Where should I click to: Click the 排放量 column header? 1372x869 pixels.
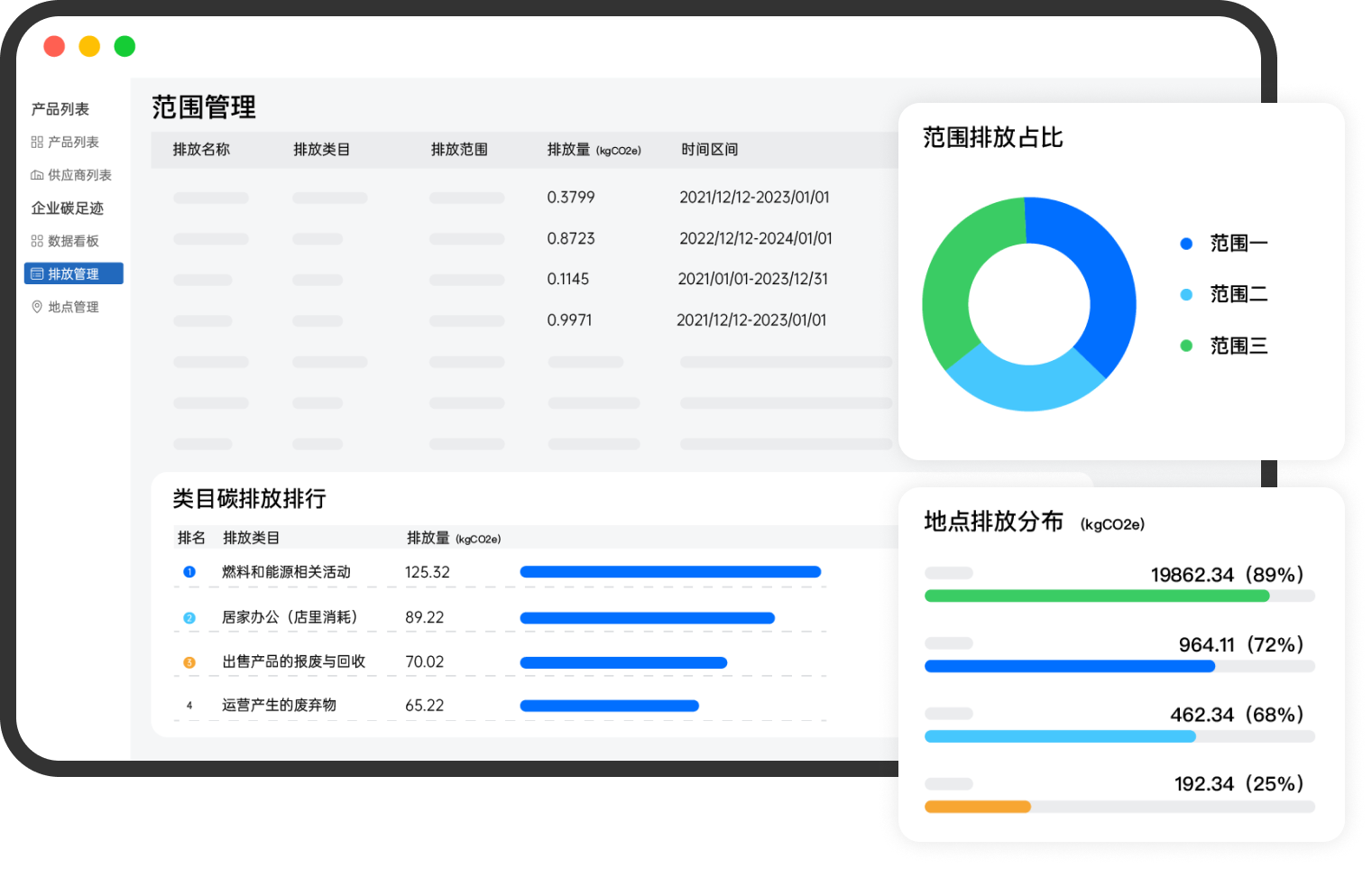[x=568, y=150]
